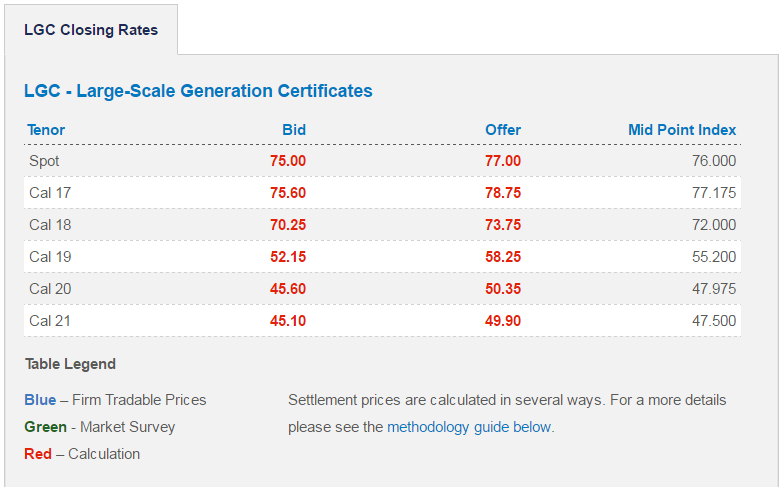Viewport: 782px width, 487px height.
Task: Click the Offer column header
Action: point(503,130)
